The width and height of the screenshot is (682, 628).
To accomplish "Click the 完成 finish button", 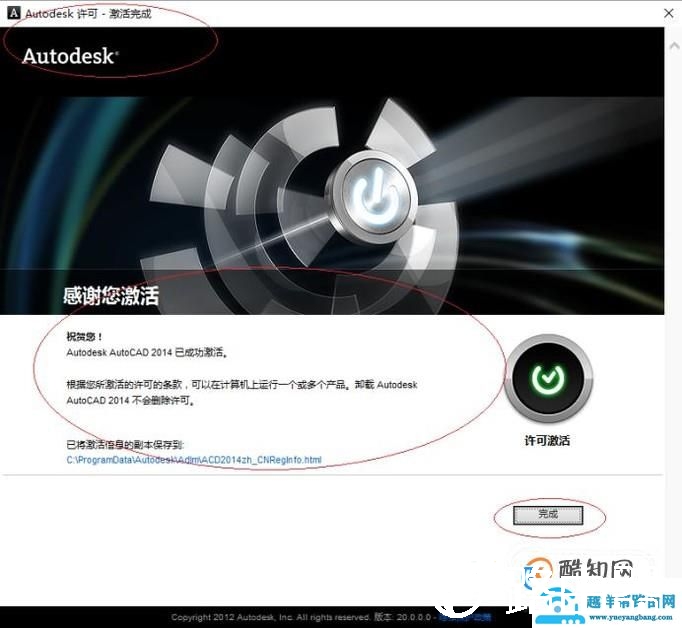I will tap(548, 515).
